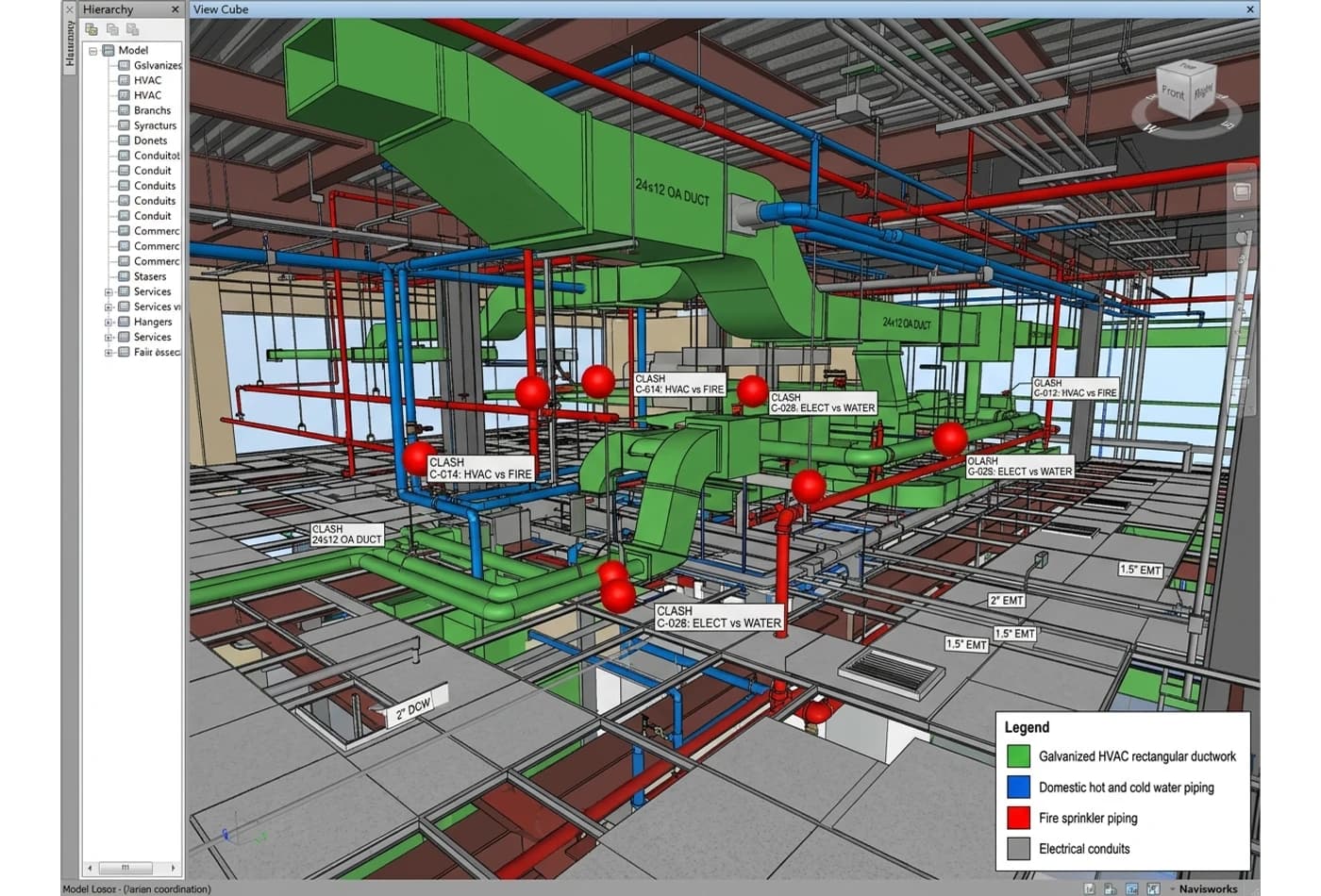Click green Galvanized HVAC legend swatch
This screenshot has height=896, width=1321.
(x=1018, y=756)
